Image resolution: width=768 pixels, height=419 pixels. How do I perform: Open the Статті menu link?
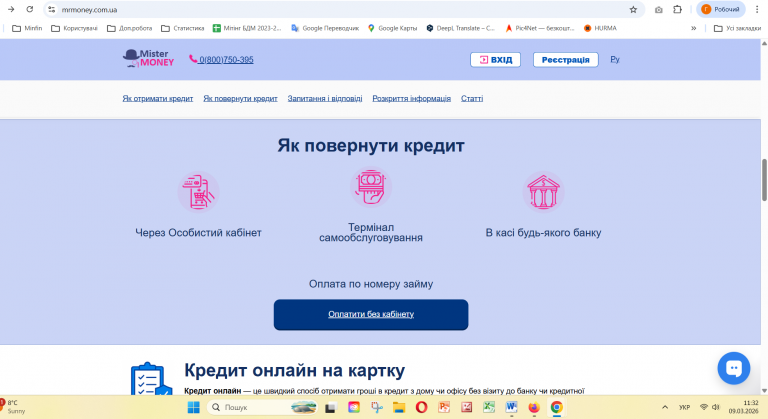pos(472,99)
